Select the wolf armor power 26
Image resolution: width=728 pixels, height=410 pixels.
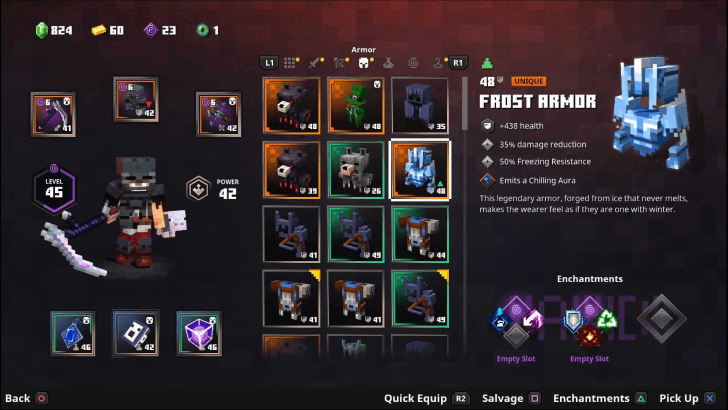click(356, 170)
